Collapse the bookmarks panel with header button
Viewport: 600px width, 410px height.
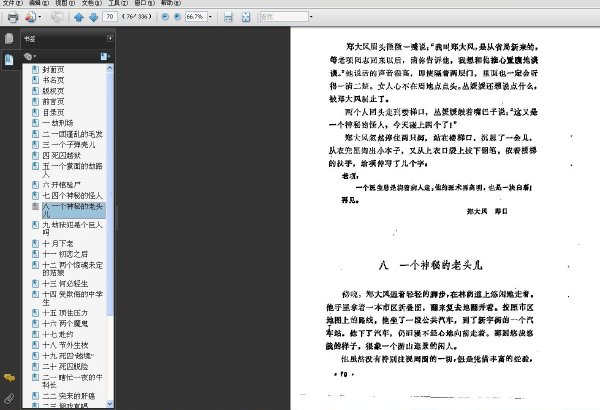point(110,38)
